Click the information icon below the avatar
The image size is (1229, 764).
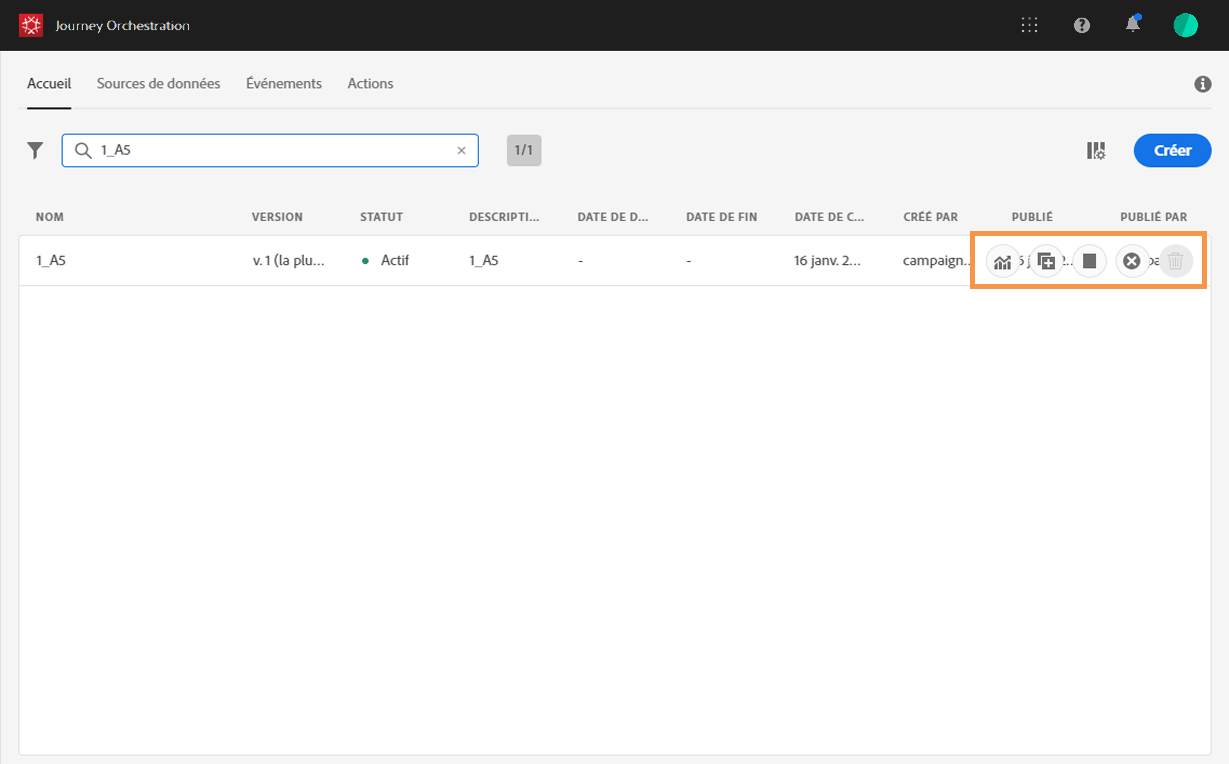[1203, 85]
